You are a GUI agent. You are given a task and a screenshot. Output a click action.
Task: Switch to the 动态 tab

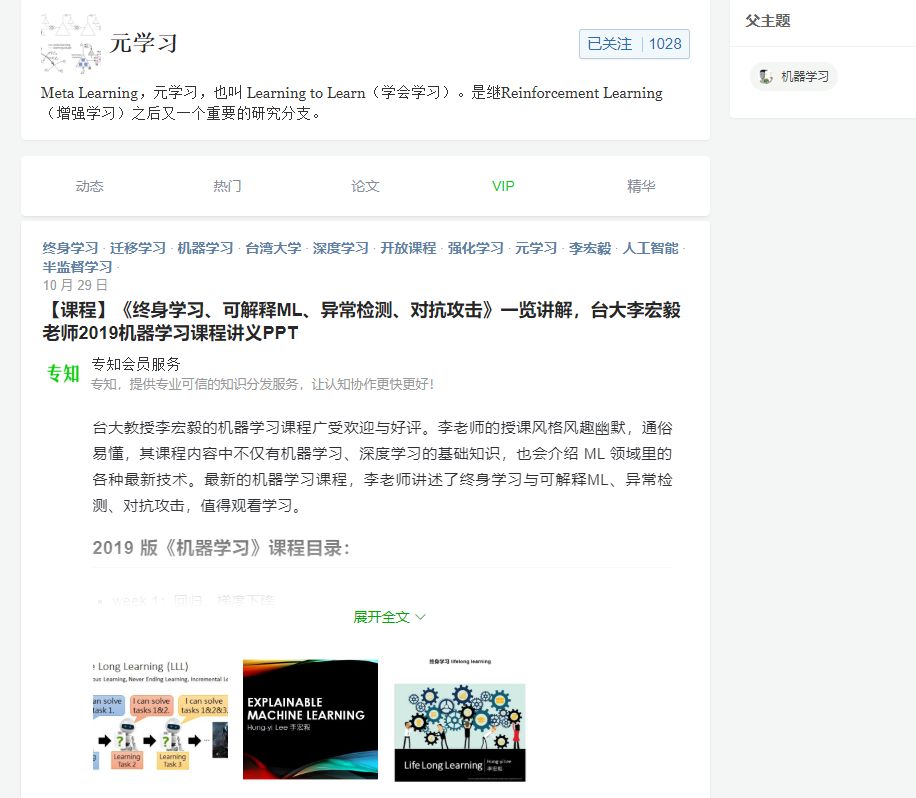click(x=89, y=186)
